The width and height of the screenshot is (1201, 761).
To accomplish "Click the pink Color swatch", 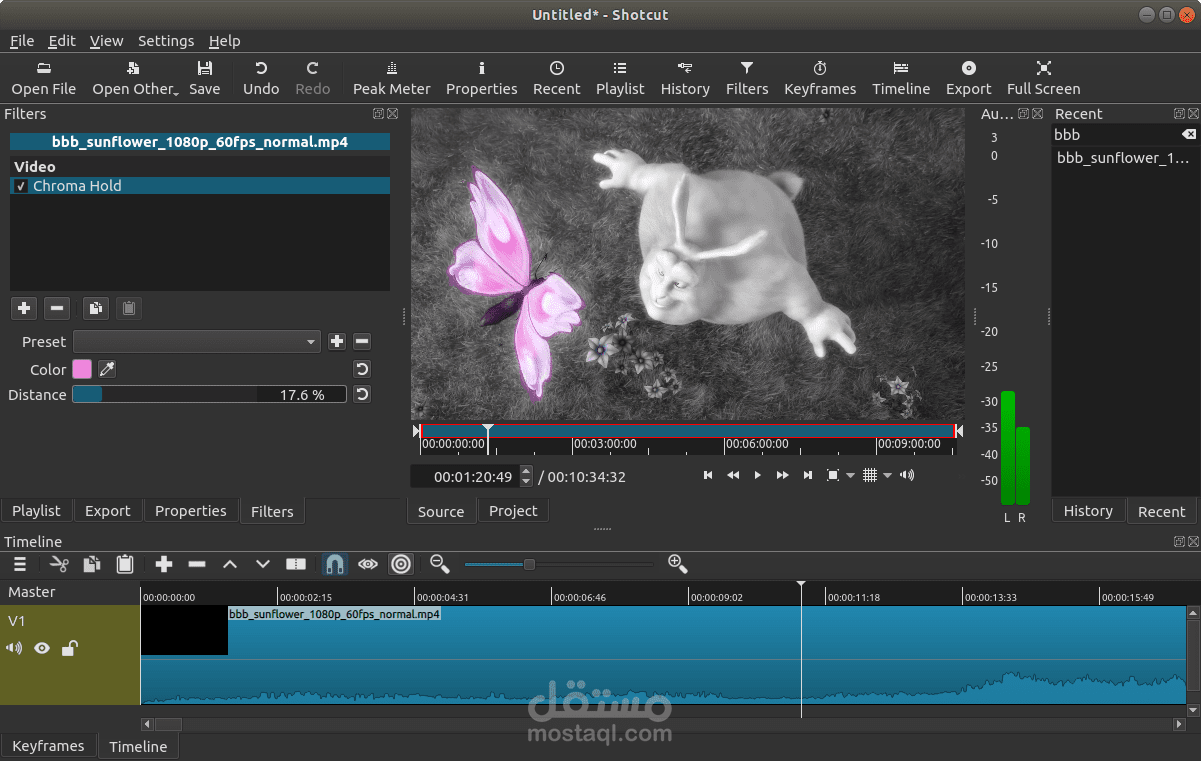I will pos(82,369).
